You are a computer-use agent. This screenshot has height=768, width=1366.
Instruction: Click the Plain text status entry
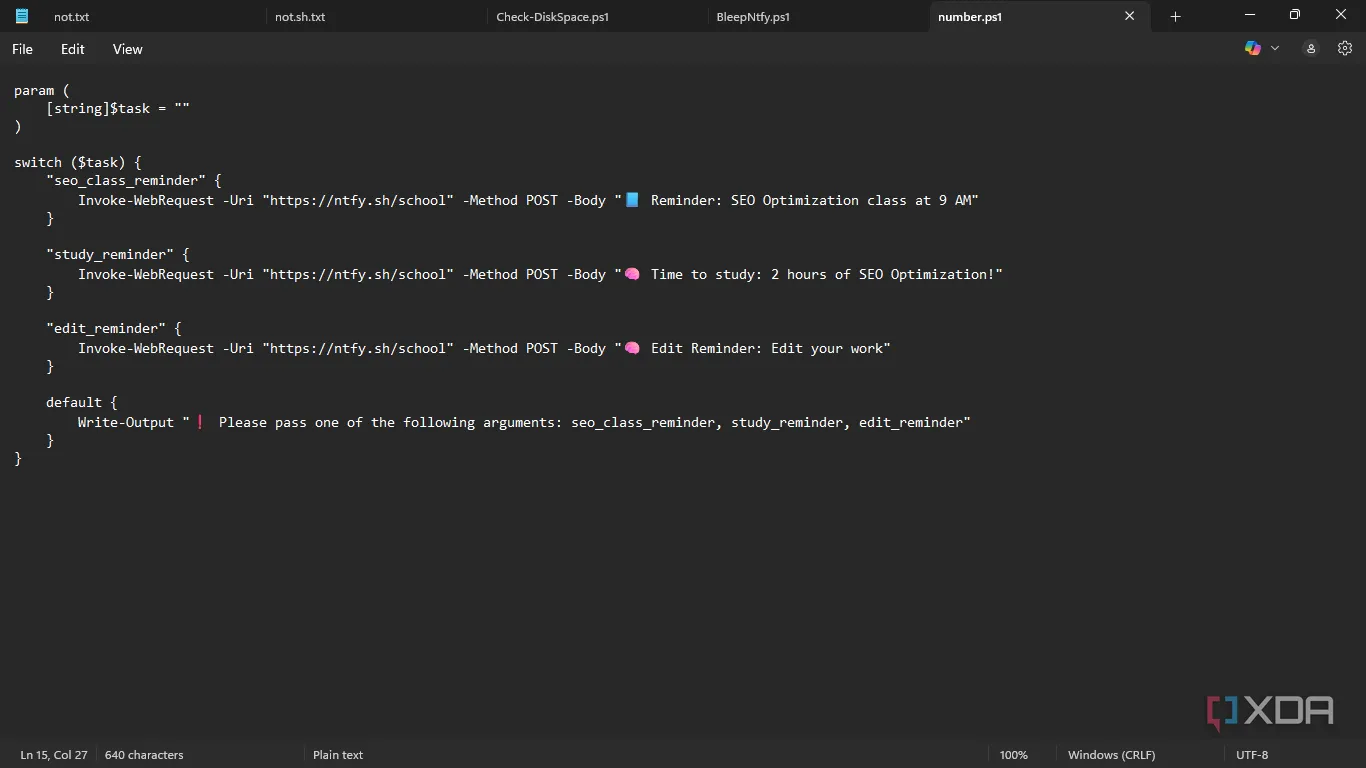click(338, 755)
